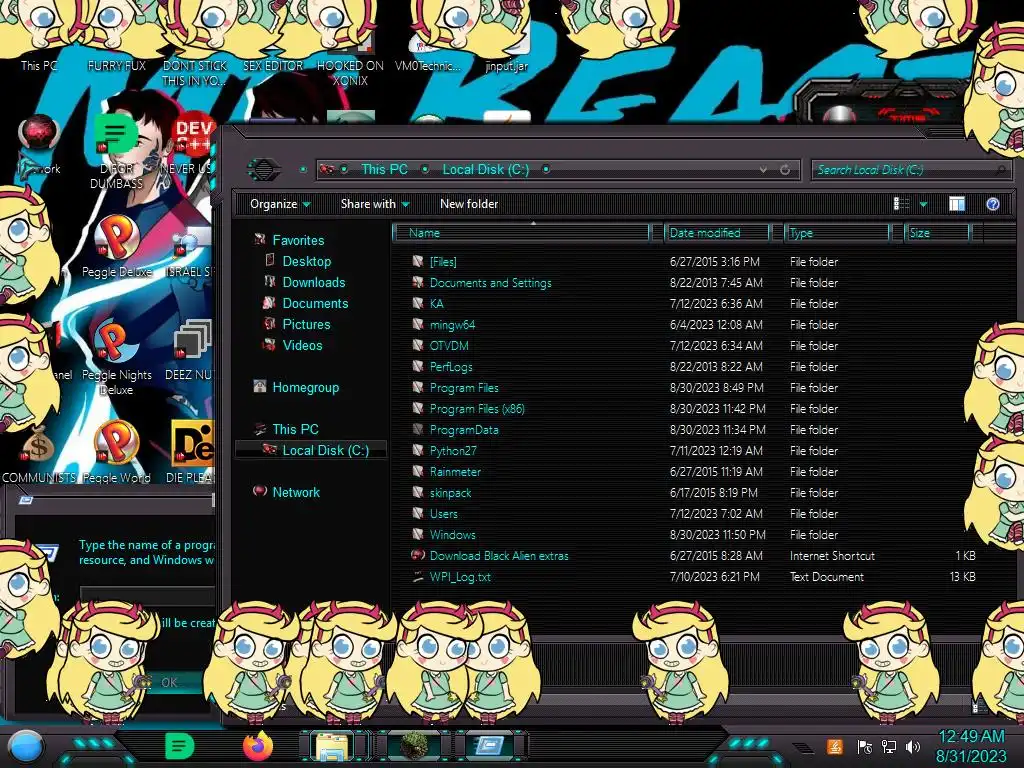1024x768 pixels.
Task: Select the WPI_Log.txt file
Action: click(x=460, y=577)
